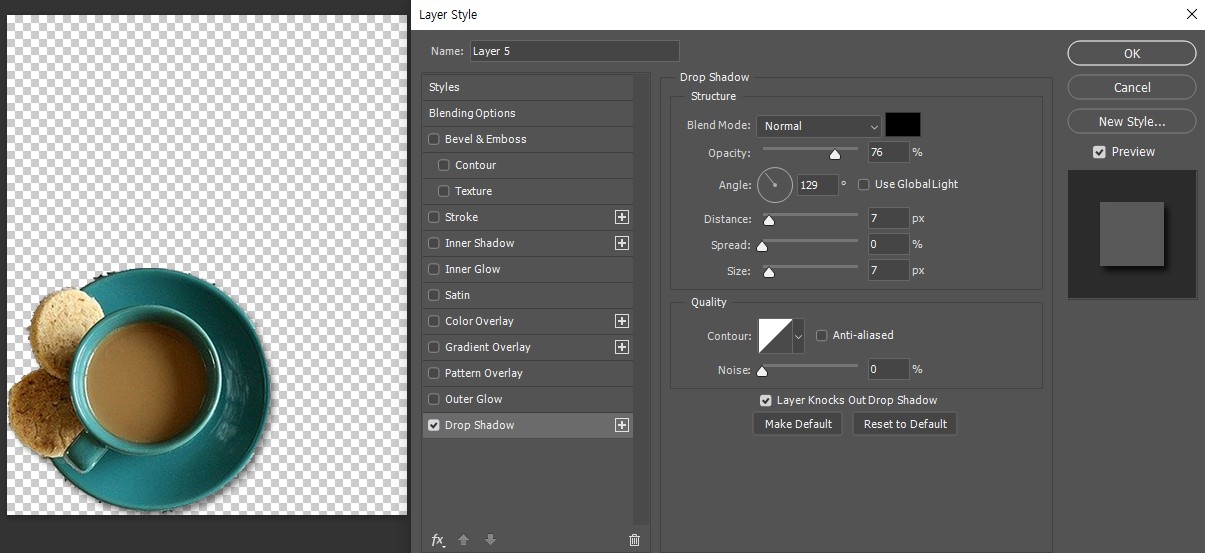Open the Contour picker dropdown arrow
1205x553 pixels.
[798, 336]
